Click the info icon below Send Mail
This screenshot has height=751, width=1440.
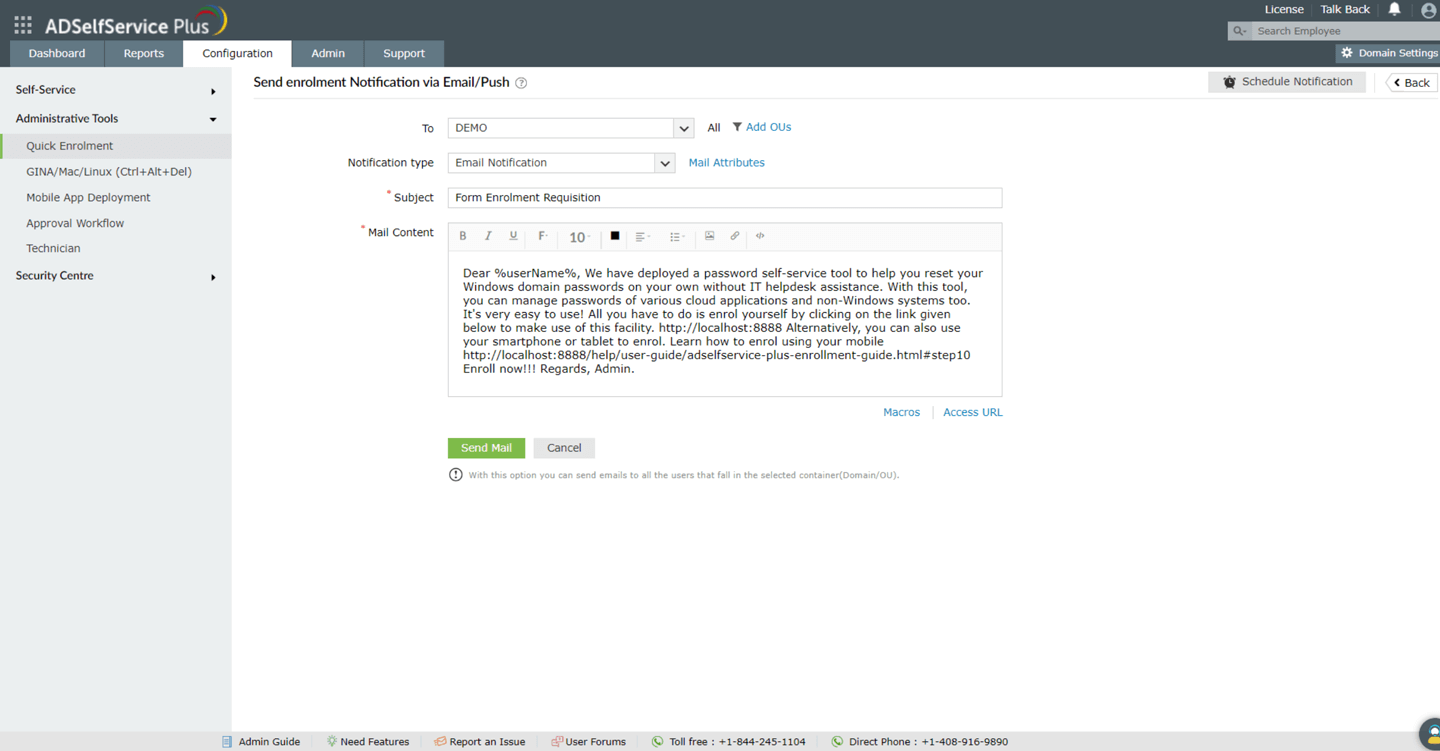click(456, 475)
